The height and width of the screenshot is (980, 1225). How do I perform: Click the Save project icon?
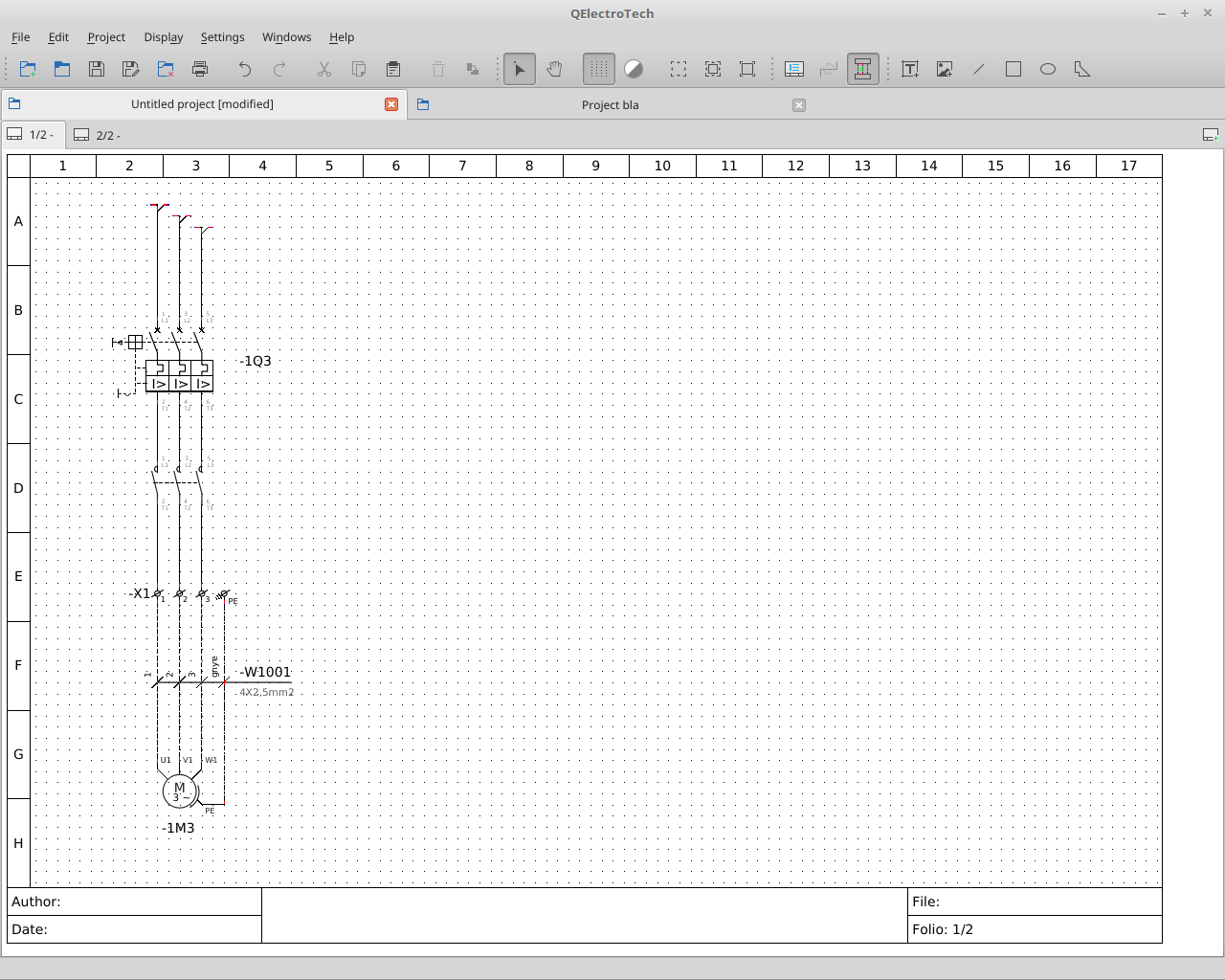pyautogui.click(x=96, y=69)
